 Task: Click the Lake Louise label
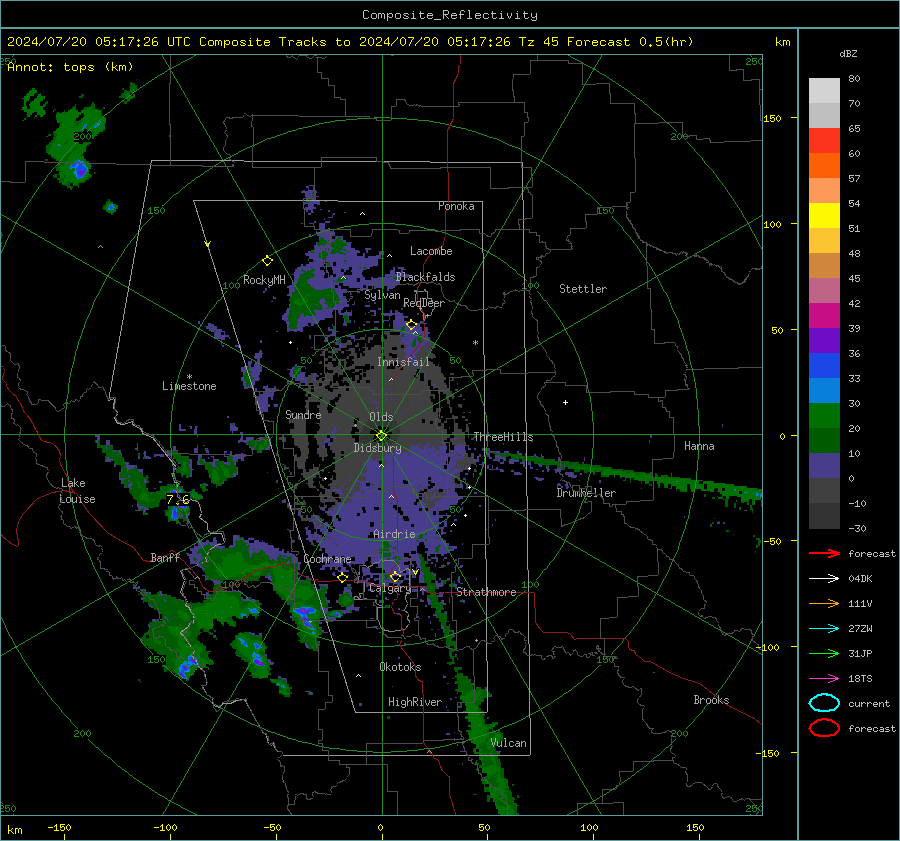(x=77, y=491)
